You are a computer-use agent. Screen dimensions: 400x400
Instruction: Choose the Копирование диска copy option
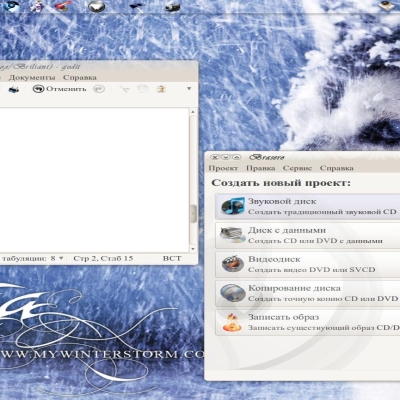(x=308, y=293)
